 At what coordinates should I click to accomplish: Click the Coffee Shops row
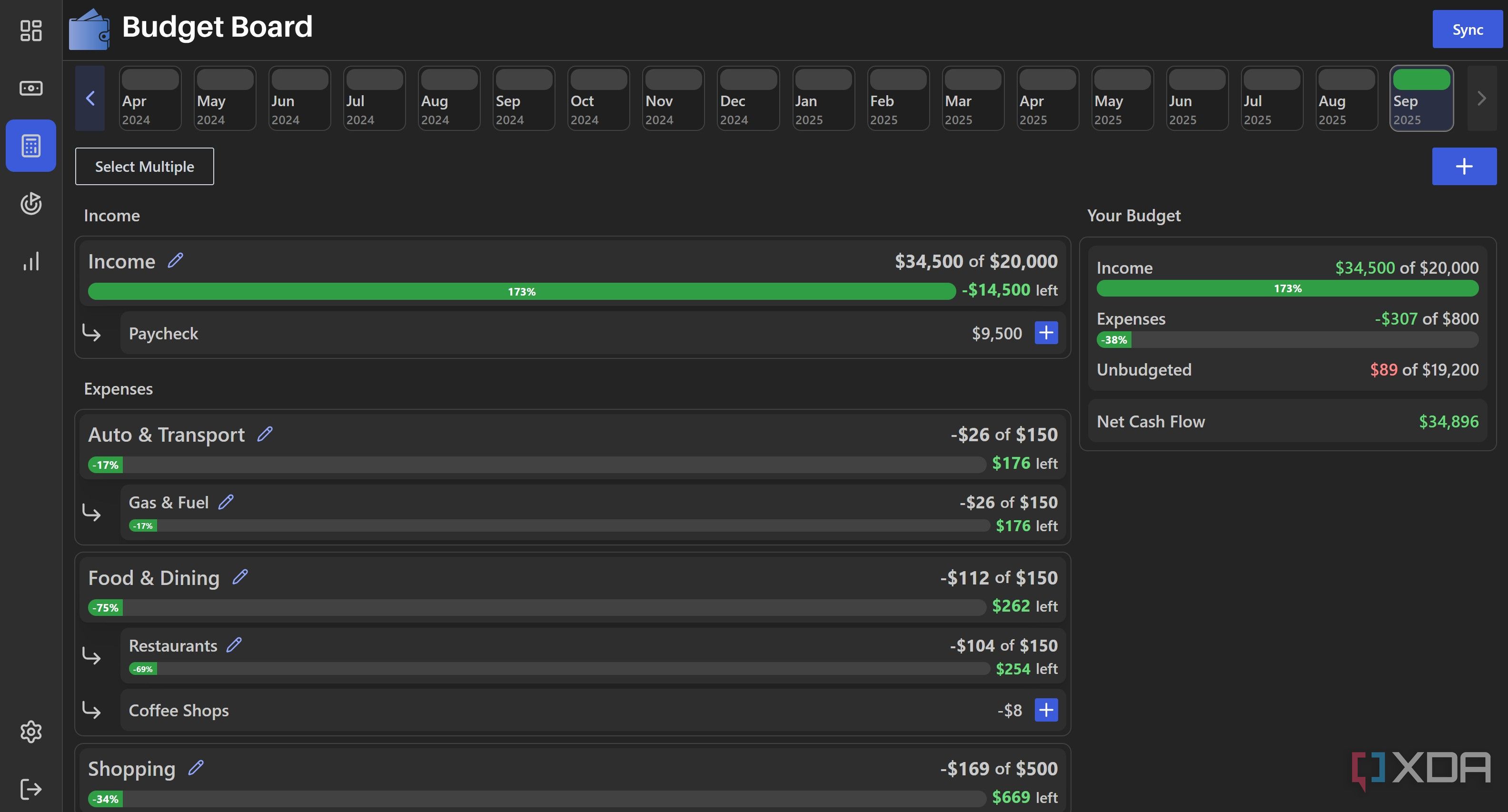coord(593,710)
